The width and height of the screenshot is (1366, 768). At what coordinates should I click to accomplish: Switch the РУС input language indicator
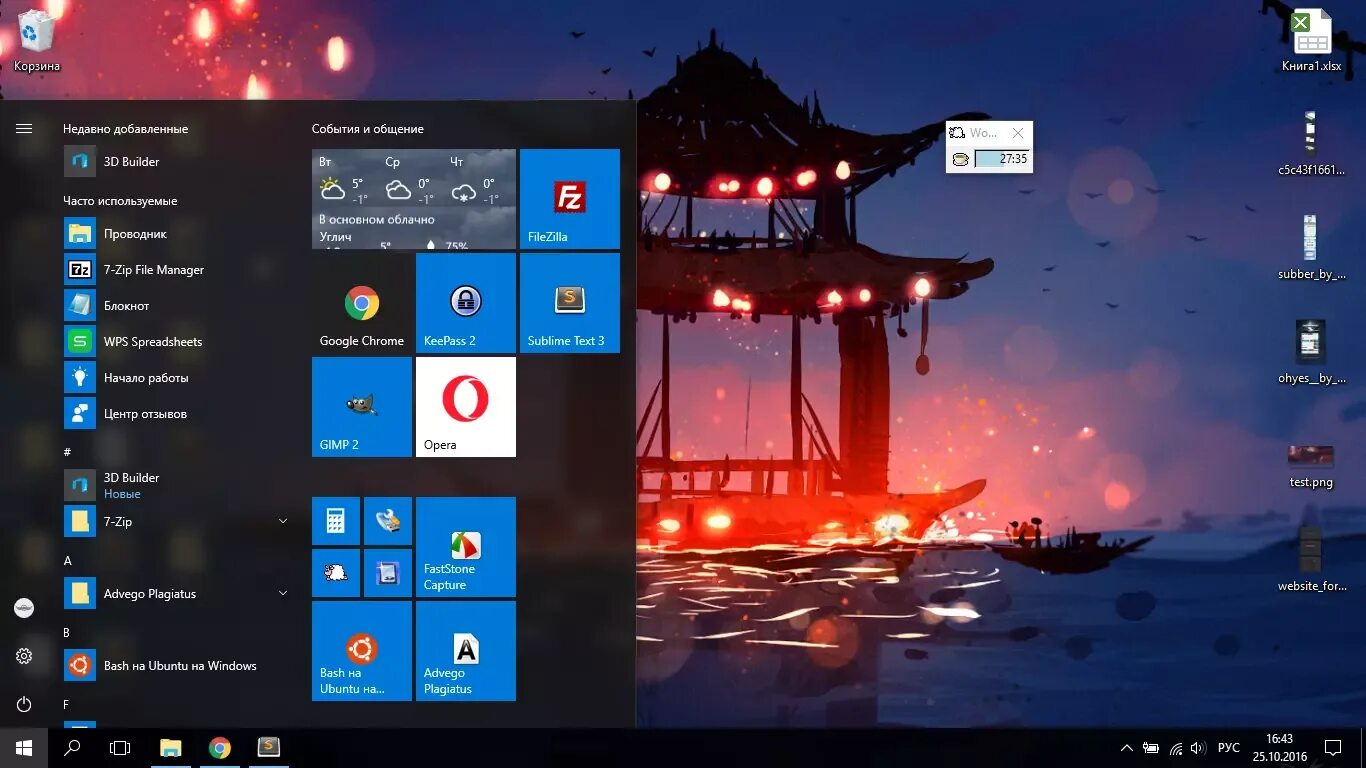1229,748
